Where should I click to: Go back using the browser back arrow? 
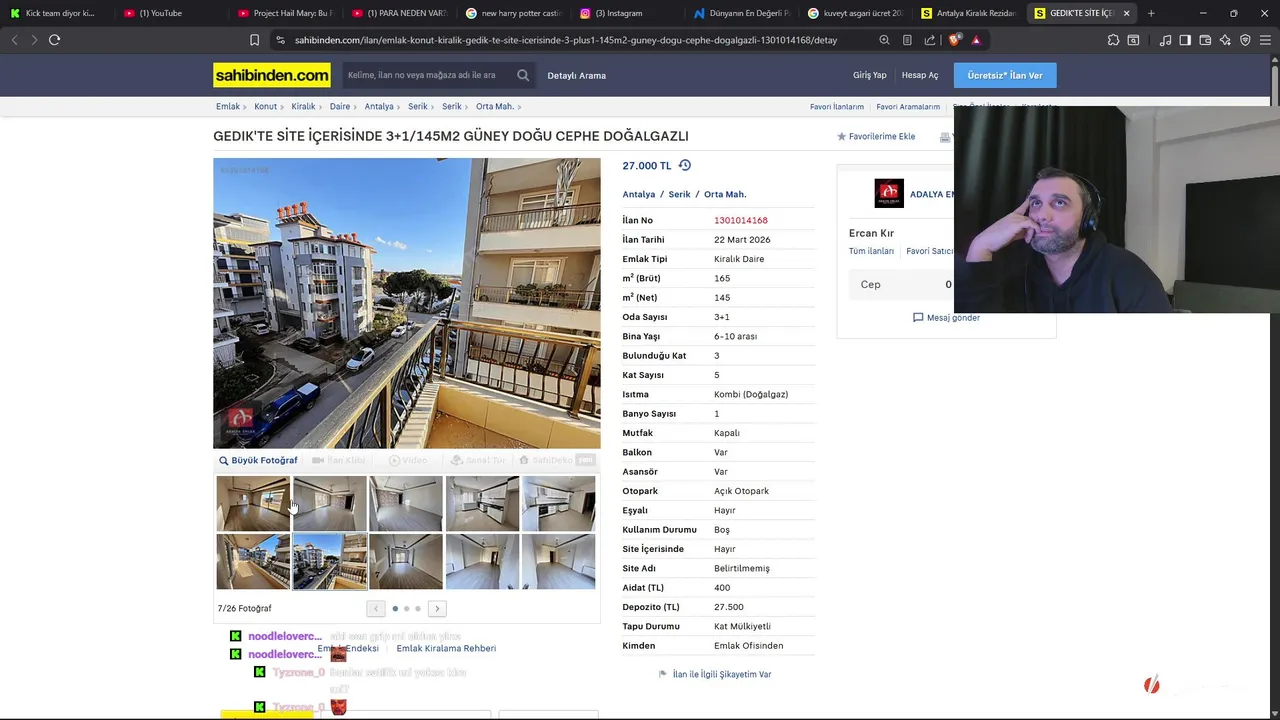pos(14,40)
